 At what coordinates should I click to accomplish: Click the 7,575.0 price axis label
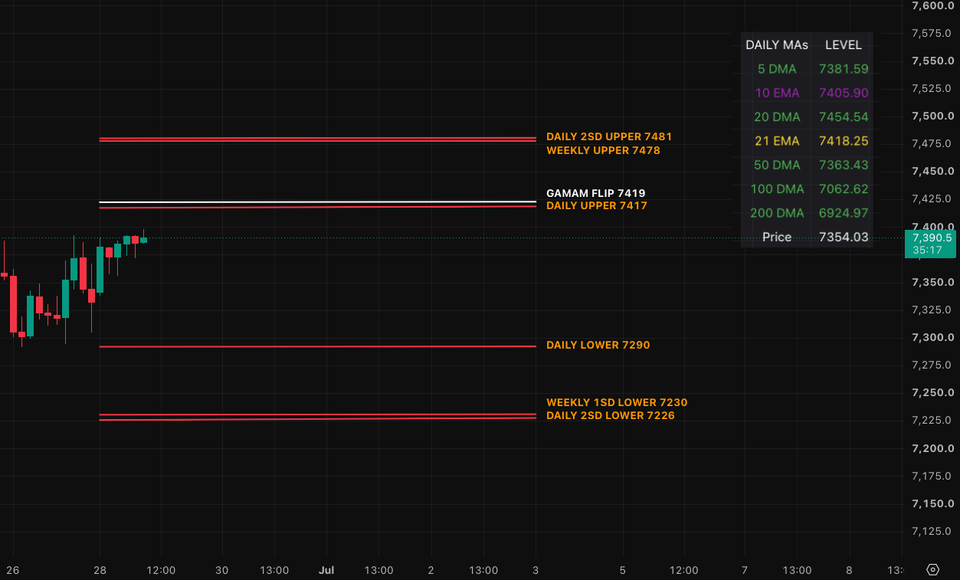931,33
